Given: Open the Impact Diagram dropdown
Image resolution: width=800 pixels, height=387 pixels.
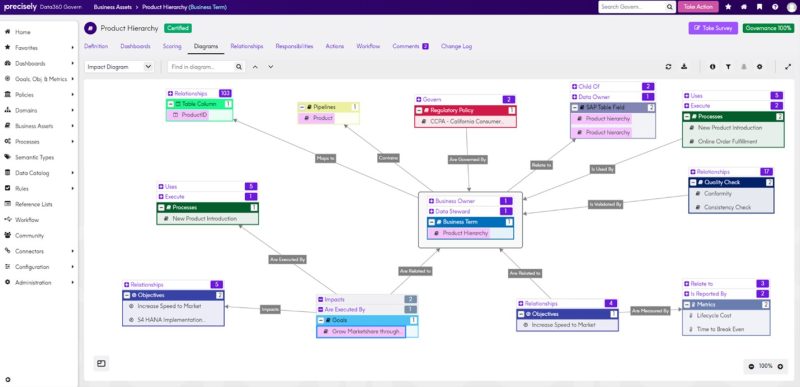Looking at the screenshot, I should point(119,67).
